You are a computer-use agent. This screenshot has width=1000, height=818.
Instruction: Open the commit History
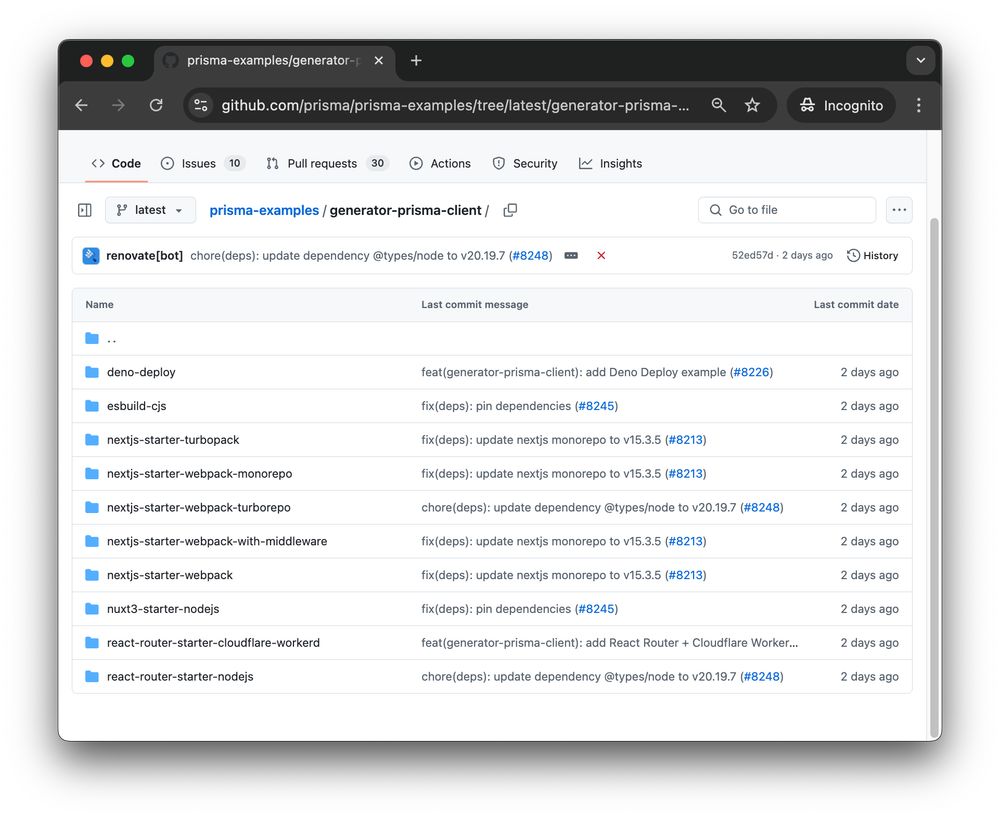[x=872, y=256]
